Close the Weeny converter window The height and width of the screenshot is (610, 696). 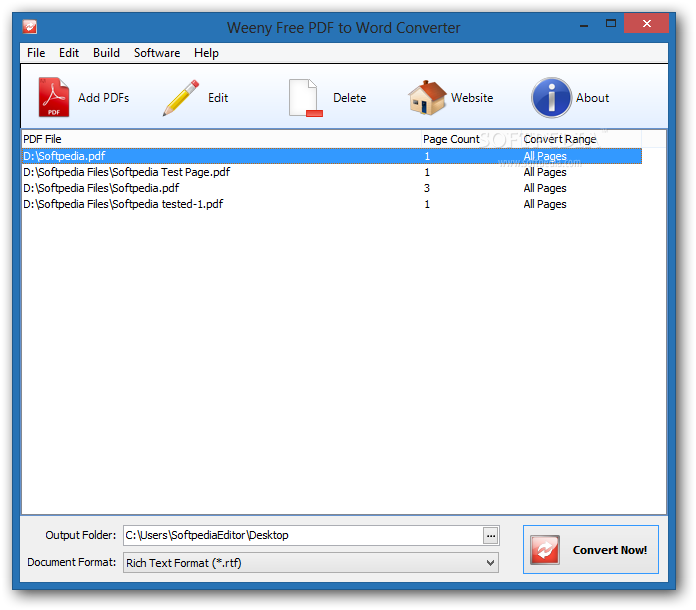click(x=646, y=24)
